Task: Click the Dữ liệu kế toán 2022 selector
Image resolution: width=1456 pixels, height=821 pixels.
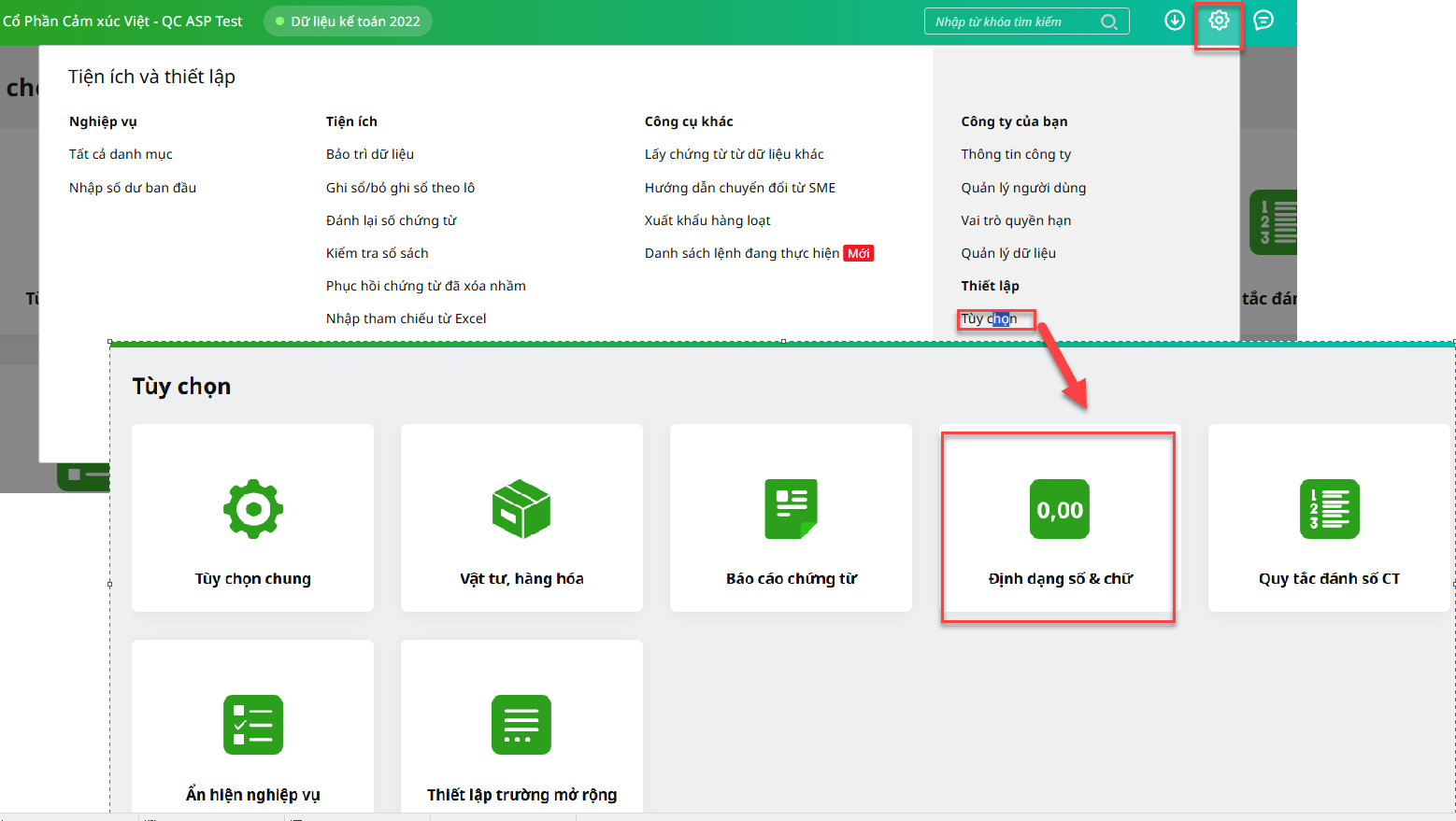Action: click(x=348, y=21)
